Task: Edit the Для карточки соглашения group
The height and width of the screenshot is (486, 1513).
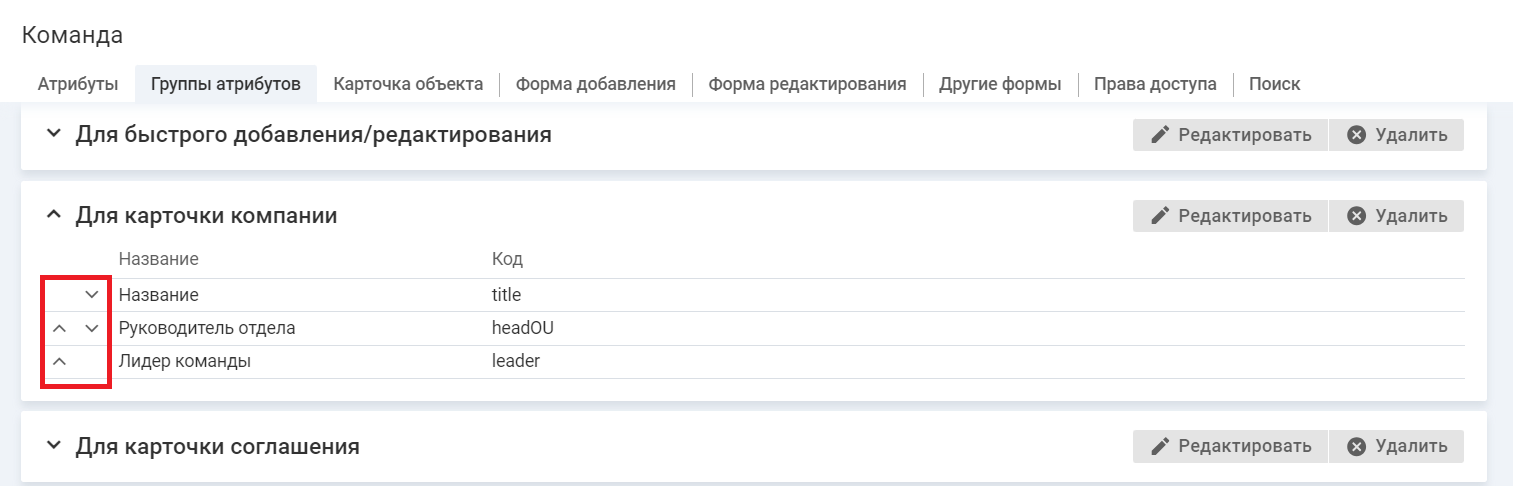Action: 1230,446
